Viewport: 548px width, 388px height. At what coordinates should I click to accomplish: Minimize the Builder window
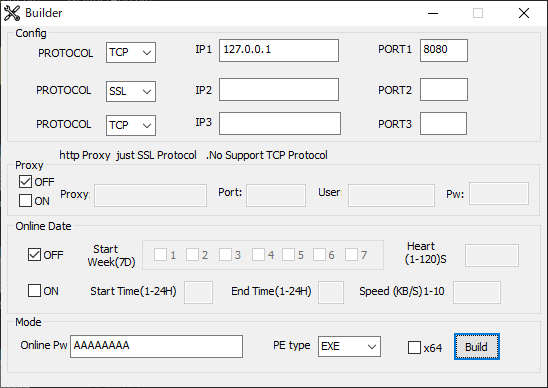click(x=433, y=13)
